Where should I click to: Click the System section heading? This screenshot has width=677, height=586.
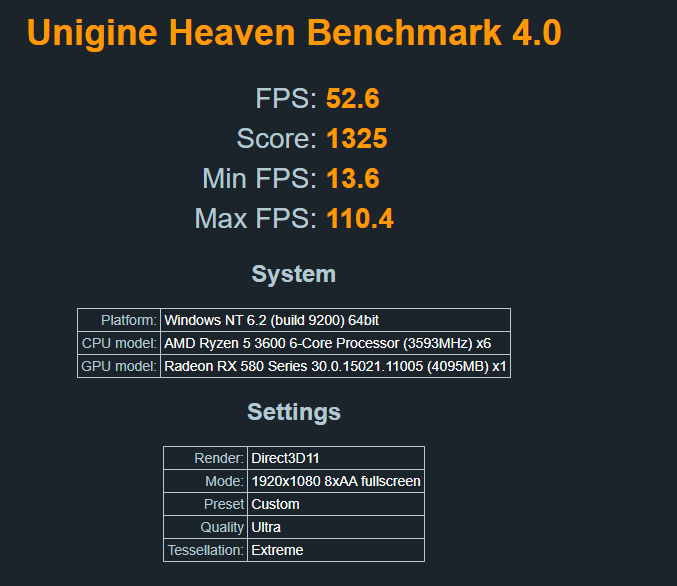pos(294,274)
